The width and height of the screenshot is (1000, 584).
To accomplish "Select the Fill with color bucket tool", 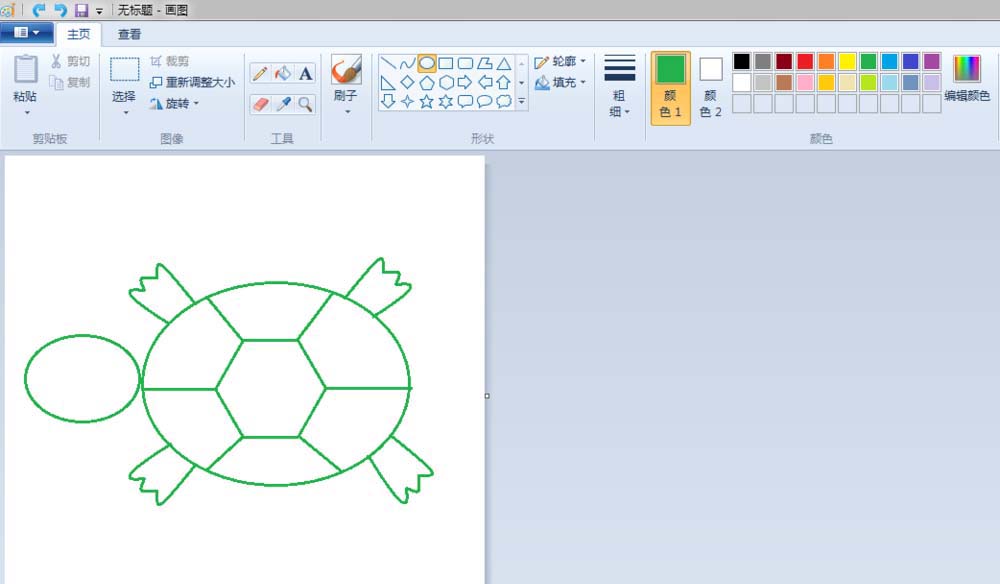I will click(x=283, y=74).
